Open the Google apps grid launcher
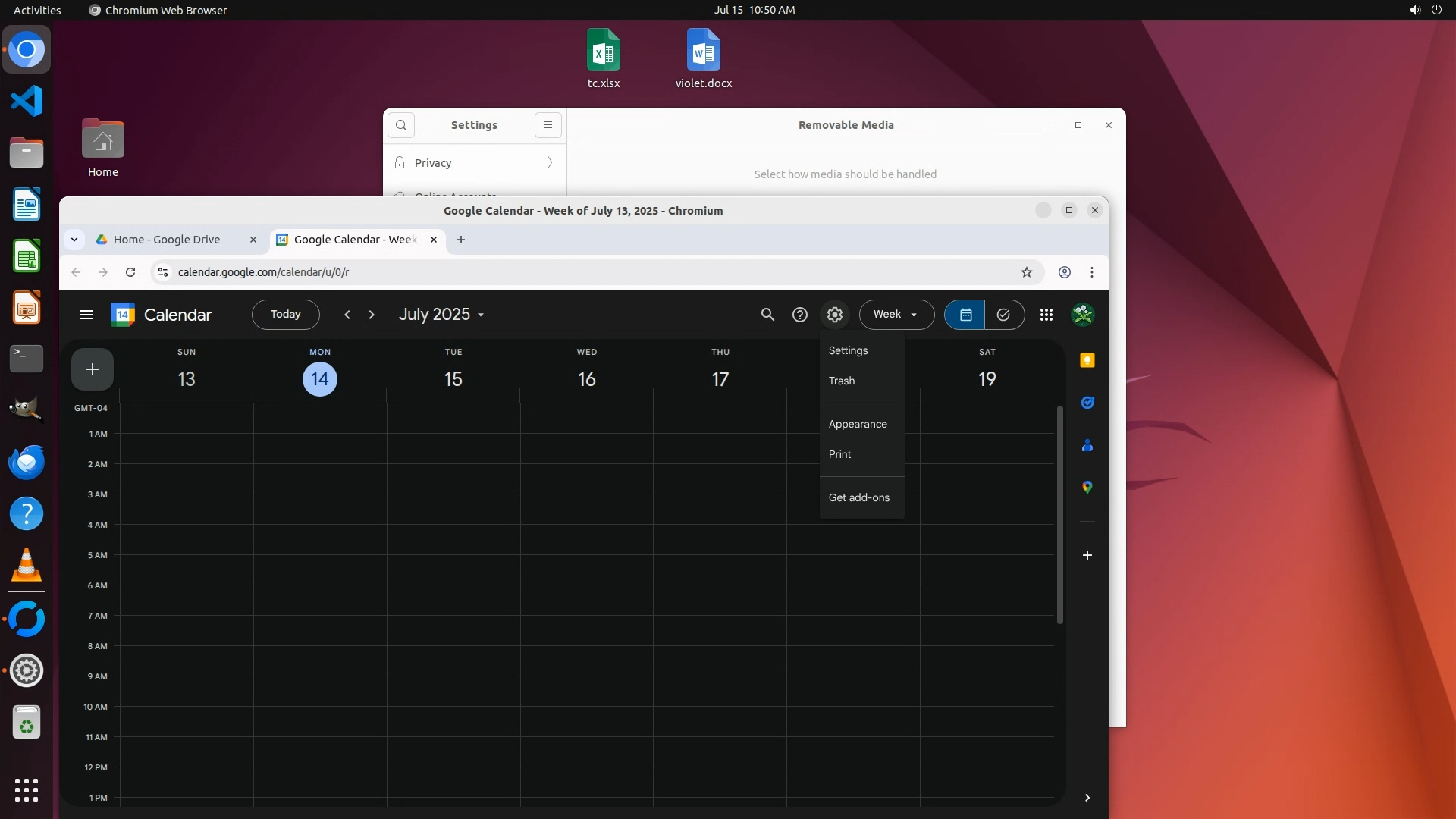The width and height of the screenshot is (1456, 819). 1046,315
